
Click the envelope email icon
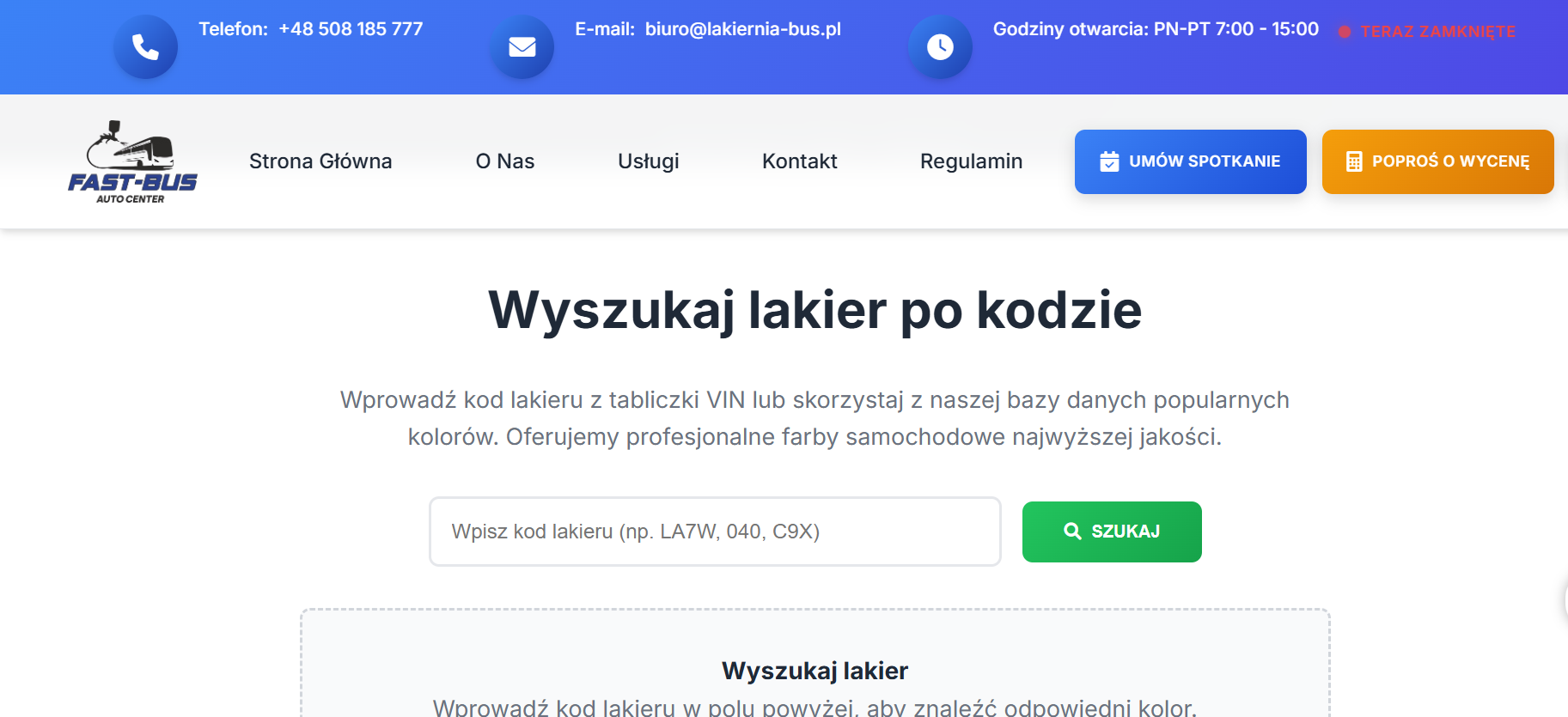[x=522, y=47]
